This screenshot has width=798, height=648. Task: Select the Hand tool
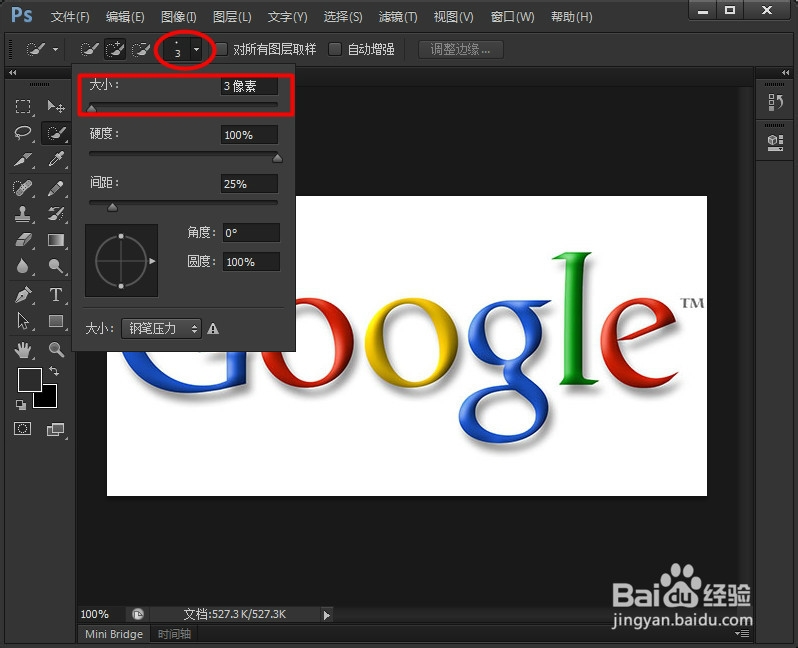(x=23, y=349)
